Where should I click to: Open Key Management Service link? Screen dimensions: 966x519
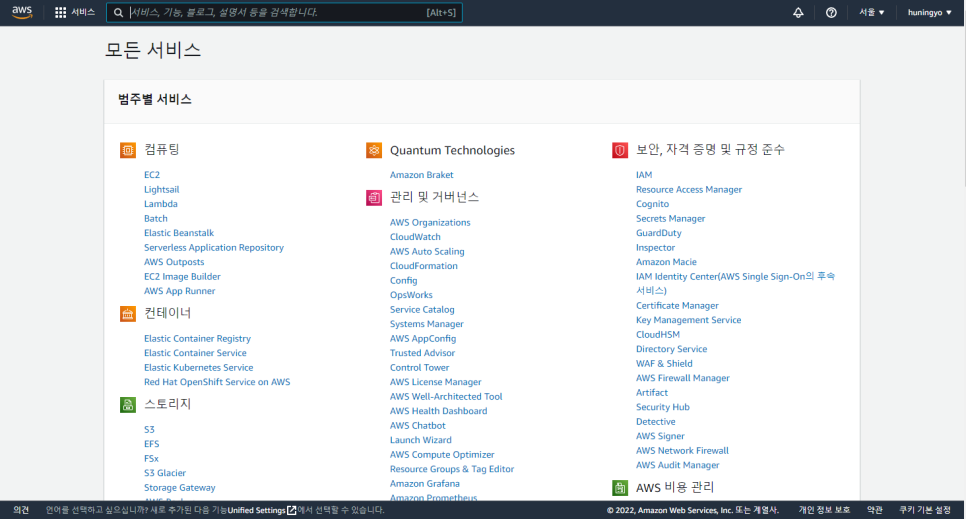click(x=688, y=320)
